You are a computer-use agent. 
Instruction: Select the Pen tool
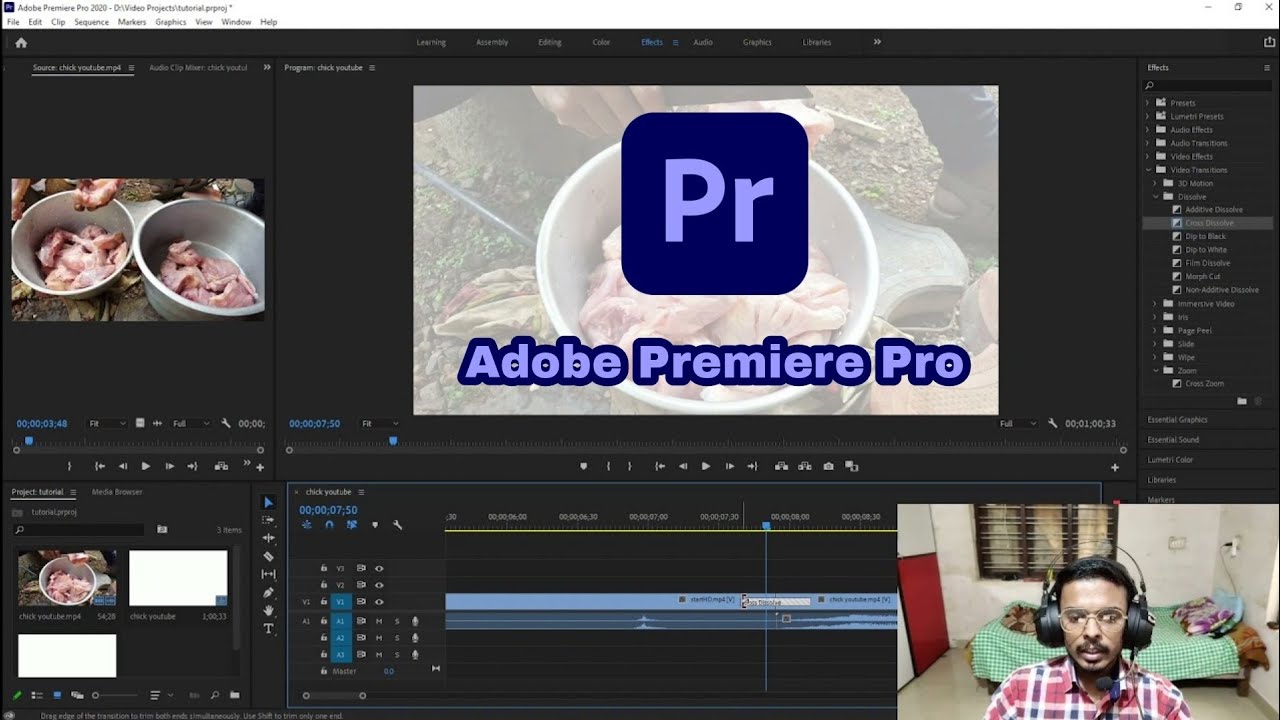[x=268, y=592]
